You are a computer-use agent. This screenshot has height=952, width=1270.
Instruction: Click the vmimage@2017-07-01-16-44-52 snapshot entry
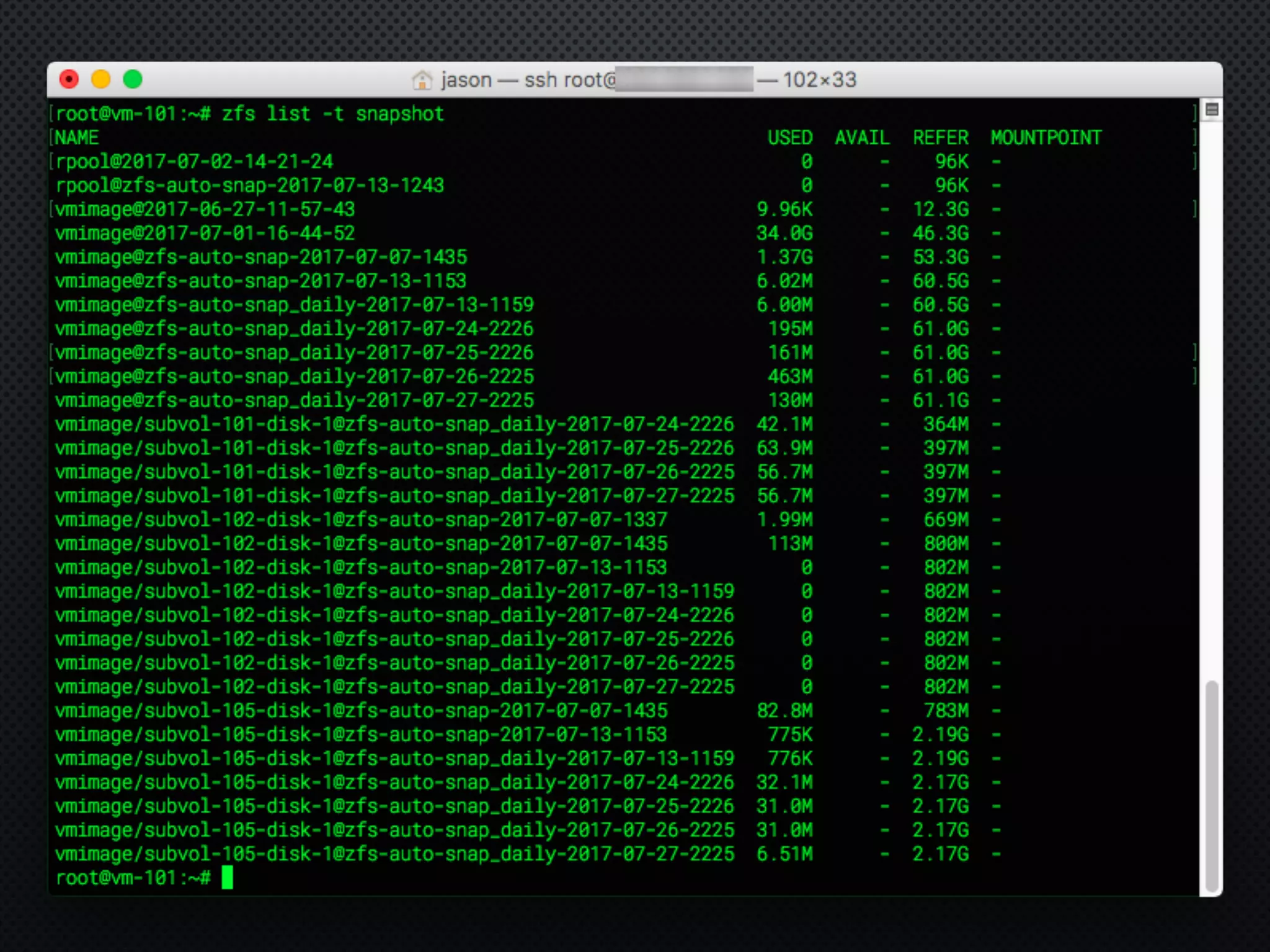[x=205, y=234]
